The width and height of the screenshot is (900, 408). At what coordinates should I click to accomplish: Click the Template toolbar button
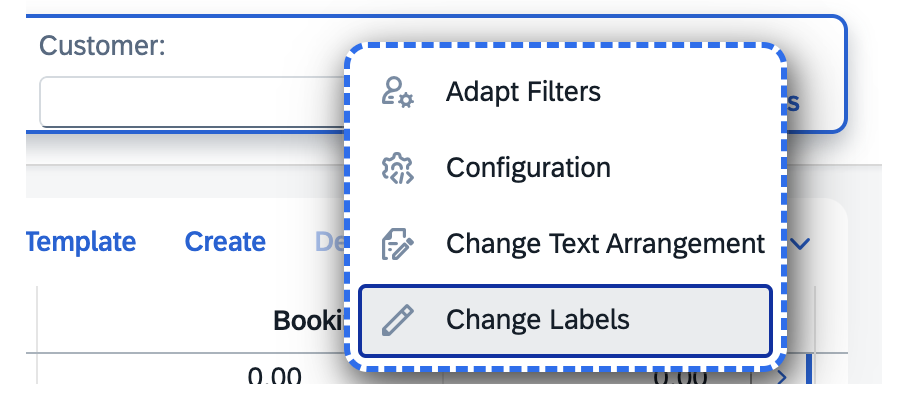[81, 242]
